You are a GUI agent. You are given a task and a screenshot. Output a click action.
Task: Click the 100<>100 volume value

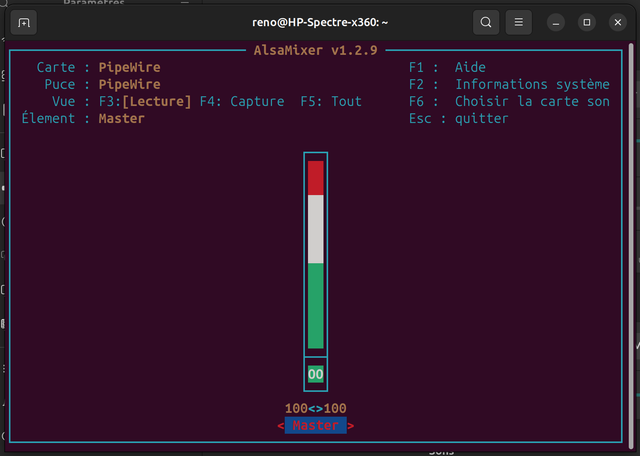[316, 408]
